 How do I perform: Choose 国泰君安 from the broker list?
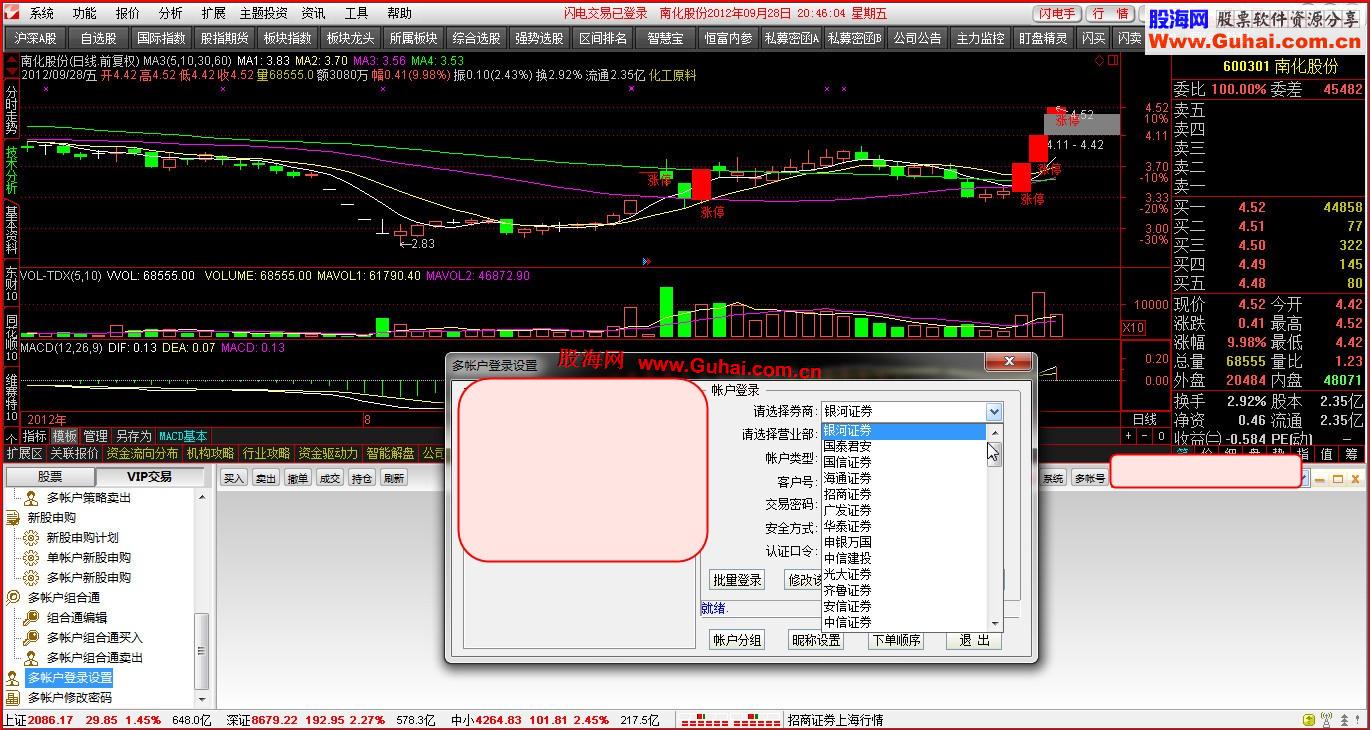[847, 446]
